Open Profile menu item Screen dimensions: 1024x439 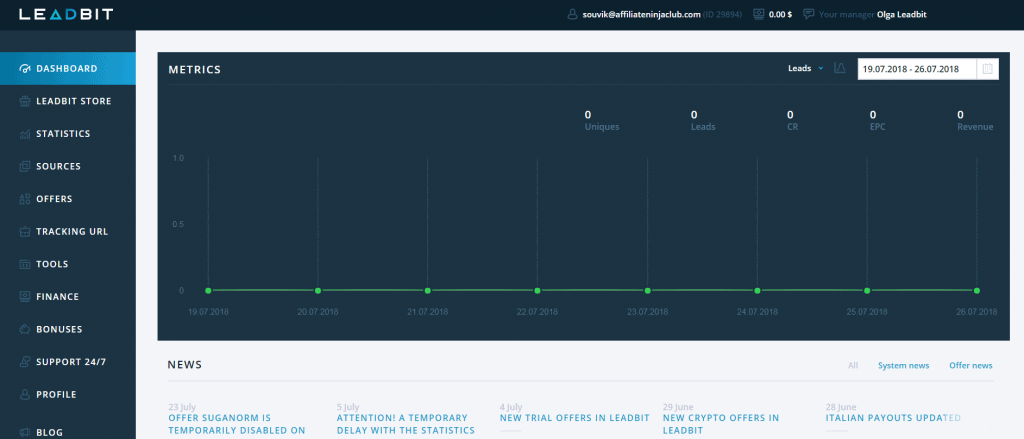coord(68,395)
